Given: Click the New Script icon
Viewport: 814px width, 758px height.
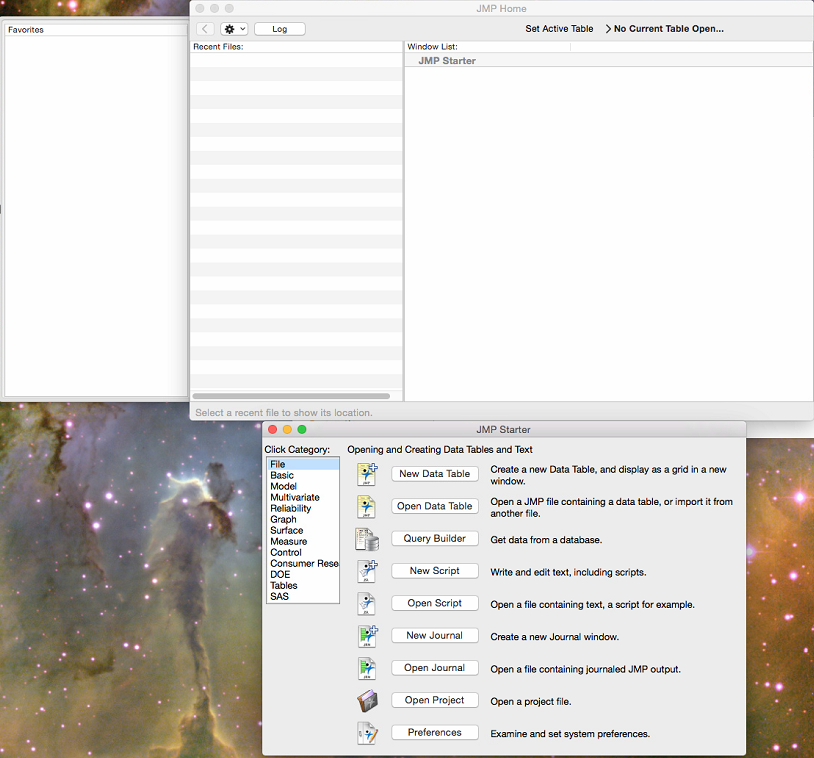Looking at the screenshot, I should click(367, 571).
